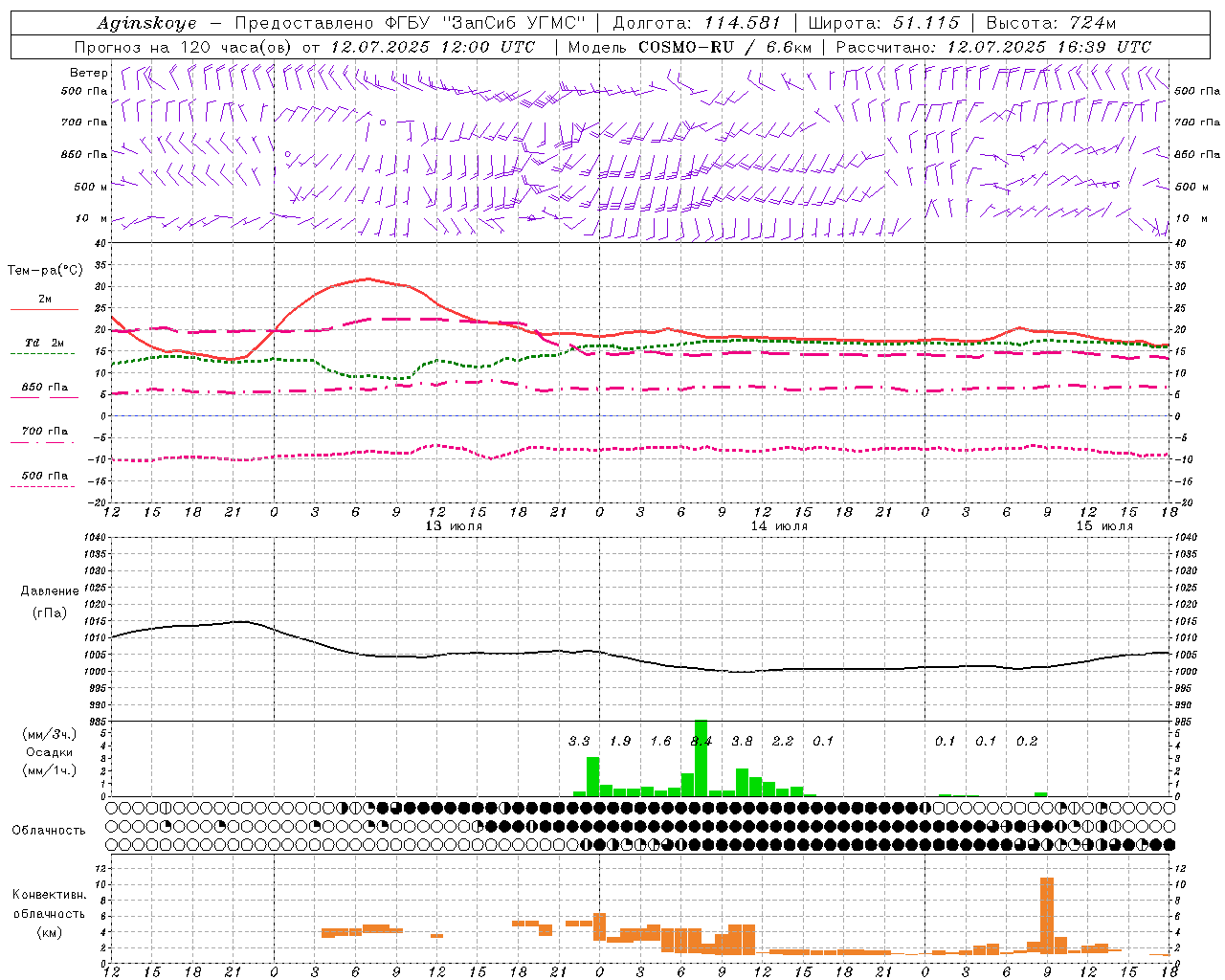Click the "3.8" precipitation total value
Image resolution: width=1225 pixels, height=980 pixels.
pyautogui.click(x=742, y=741)
